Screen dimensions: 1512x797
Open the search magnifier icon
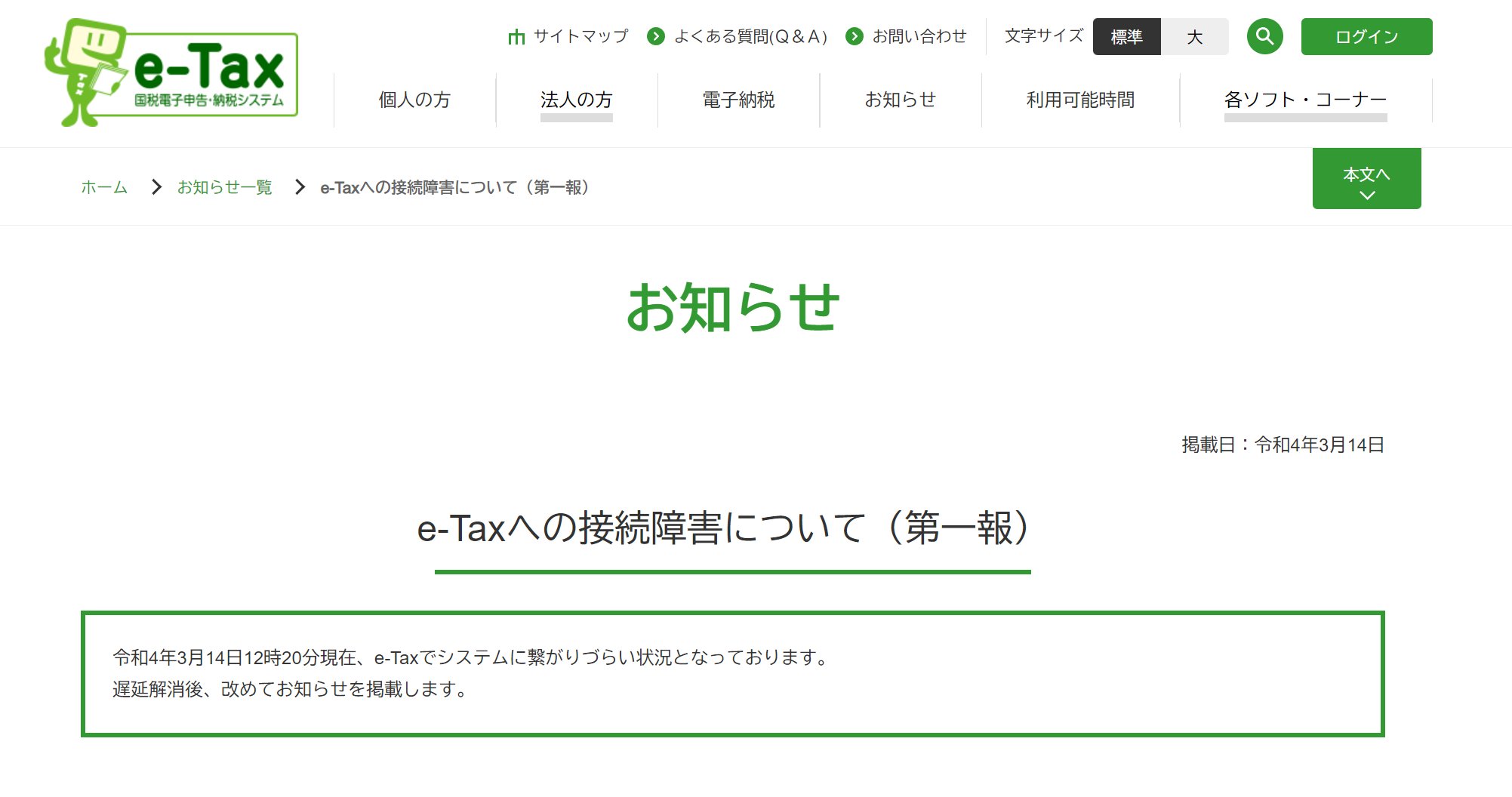[1264, 36]
